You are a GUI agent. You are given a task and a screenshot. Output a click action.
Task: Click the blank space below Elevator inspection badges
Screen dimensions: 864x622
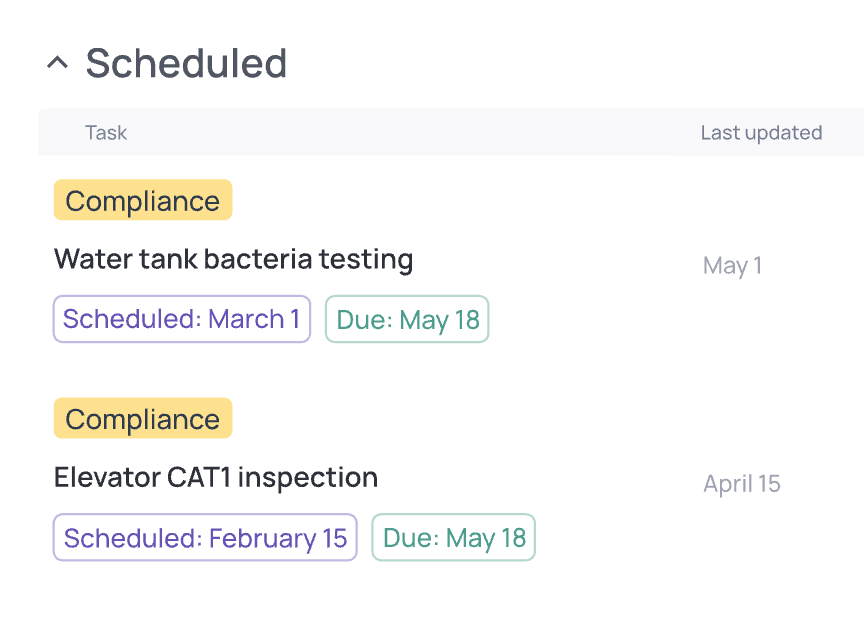300,595
